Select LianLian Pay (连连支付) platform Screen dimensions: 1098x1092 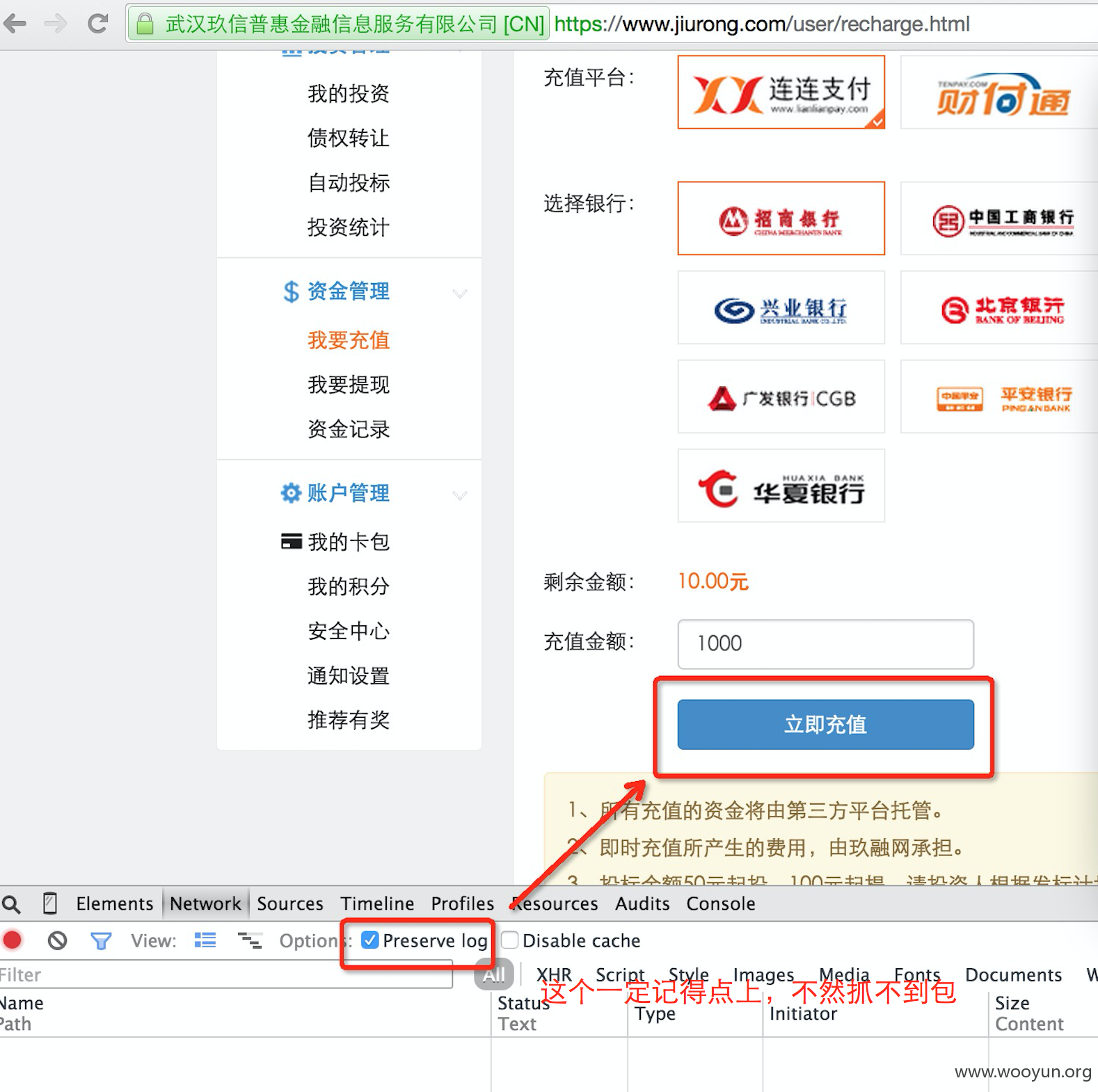781,93
